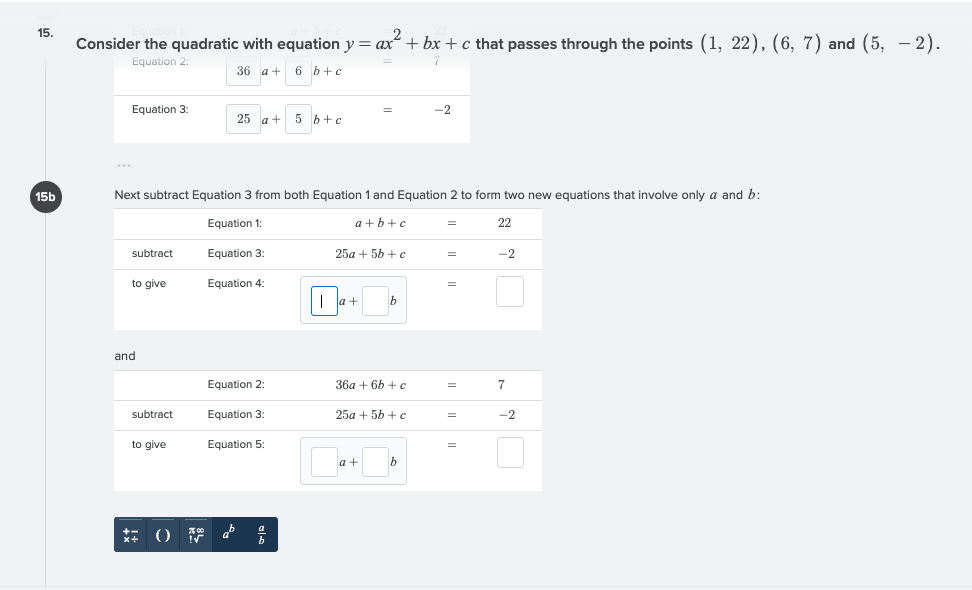Click the answer box for Equation 5

510,452
